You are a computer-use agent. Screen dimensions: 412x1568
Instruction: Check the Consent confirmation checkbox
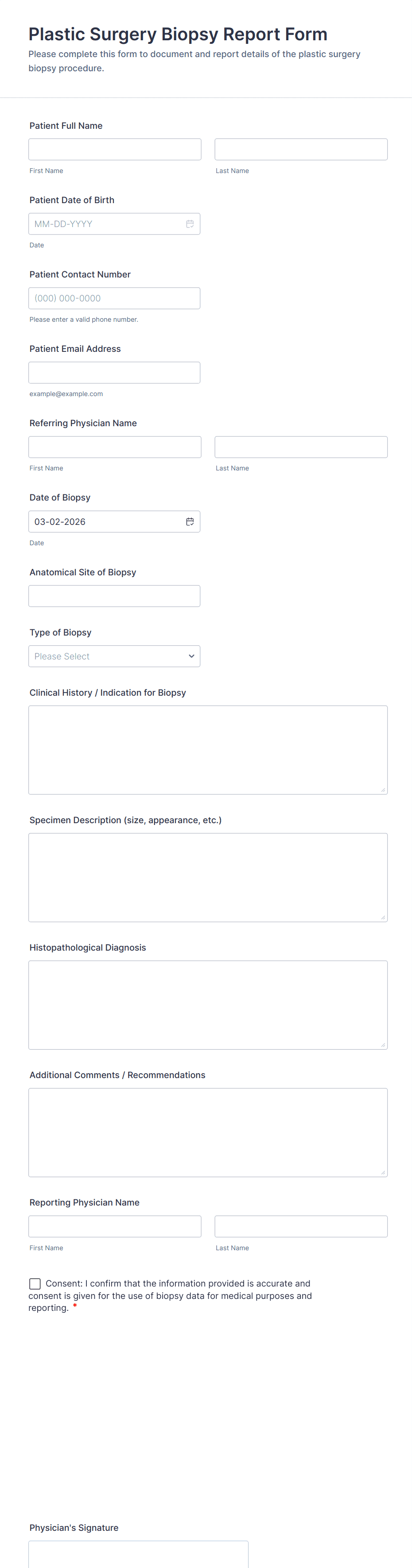[x=35, y=1283]
